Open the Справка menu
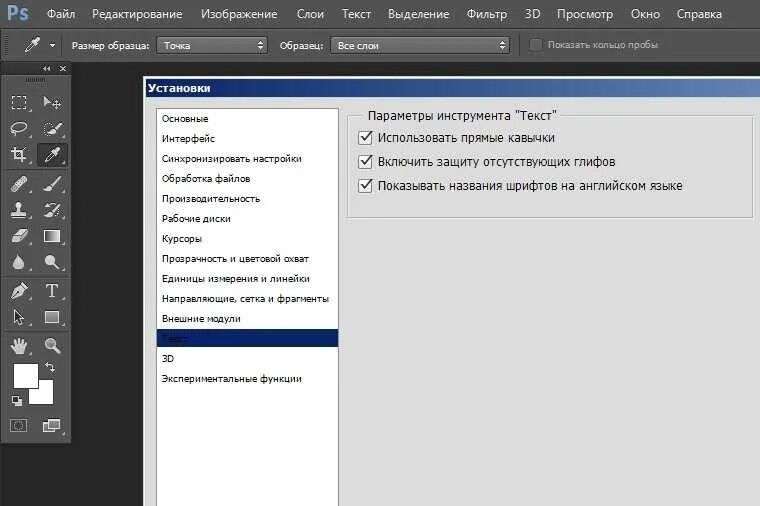 [699, 14]
